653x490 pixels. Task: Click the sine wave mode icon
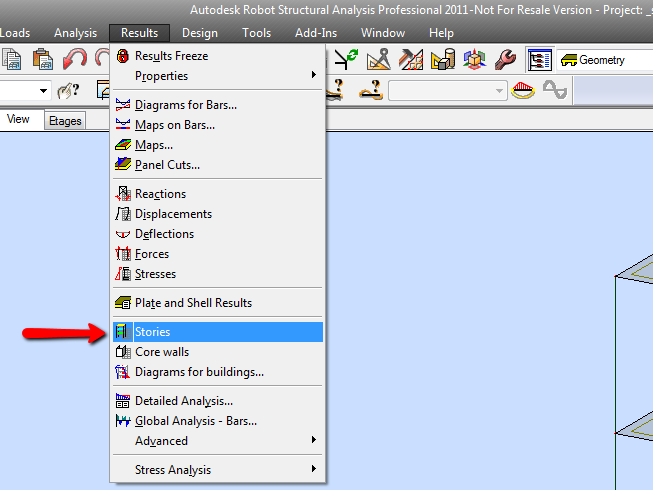(555, 90)
